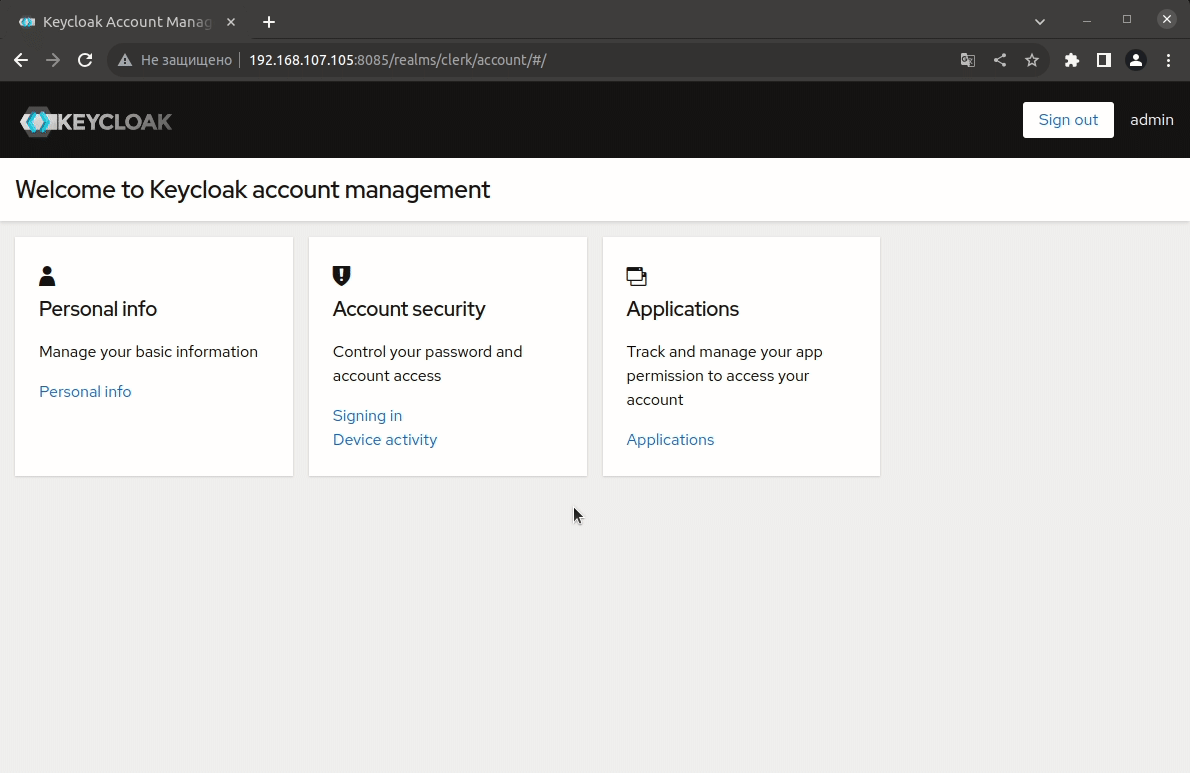This screenshot has height=773, width=1190.
Task: Click the 'Personal info' card heading
Action: point(98,309)
